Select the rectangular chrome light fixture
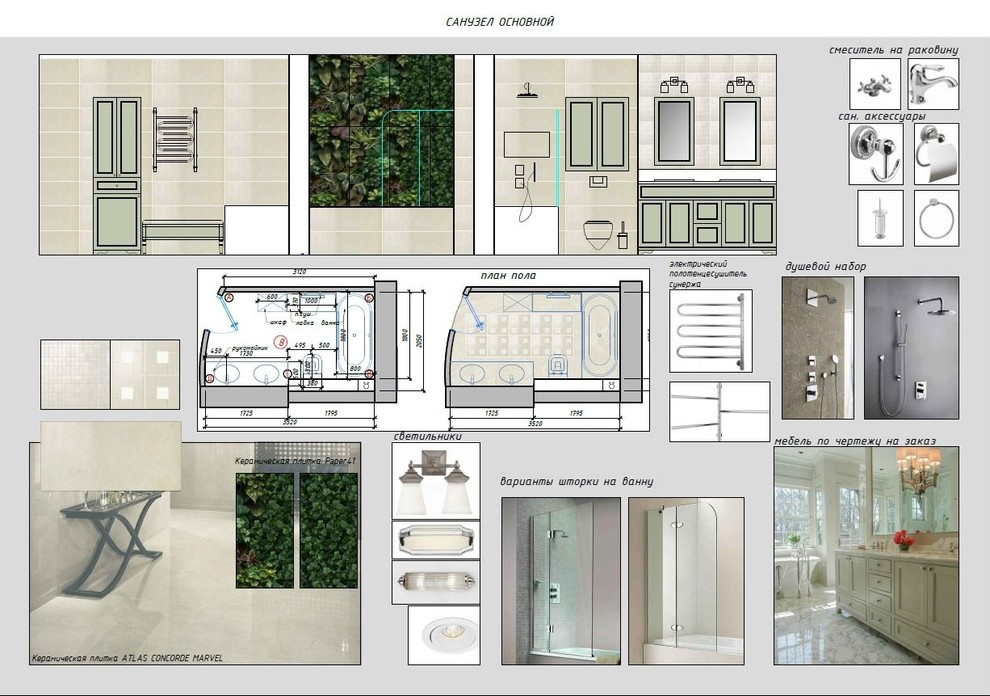This screenshot has width=990, height=696. click(x=436, y=539)
